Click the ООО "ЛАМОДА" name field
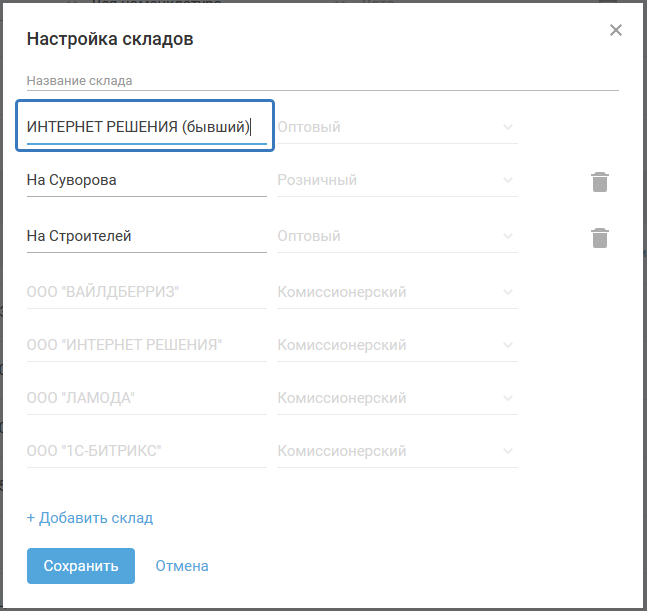647x611 pixels. (x=146, y=398)
